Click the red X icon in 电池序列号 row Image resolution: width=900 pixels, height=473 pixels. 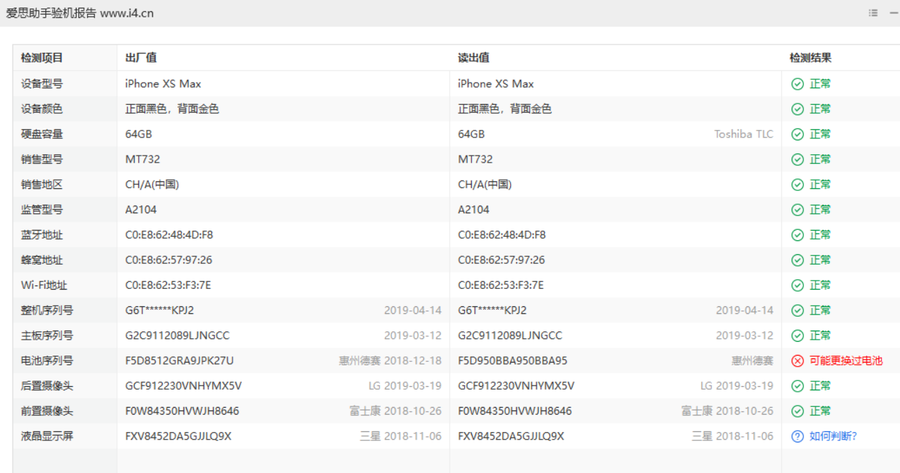(x=797, y=360)
